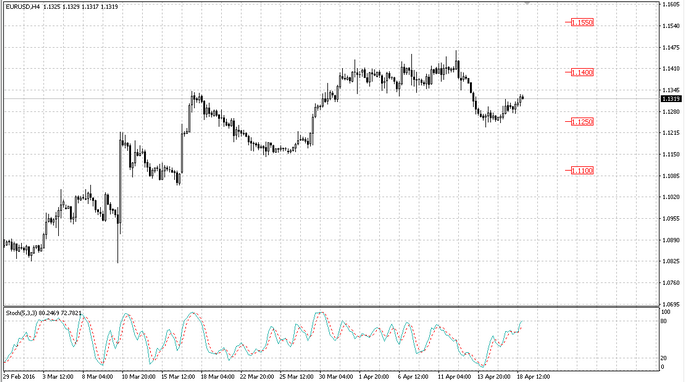Select the red 1.1100 level label
685x382 pixels.
pos(582,170)
